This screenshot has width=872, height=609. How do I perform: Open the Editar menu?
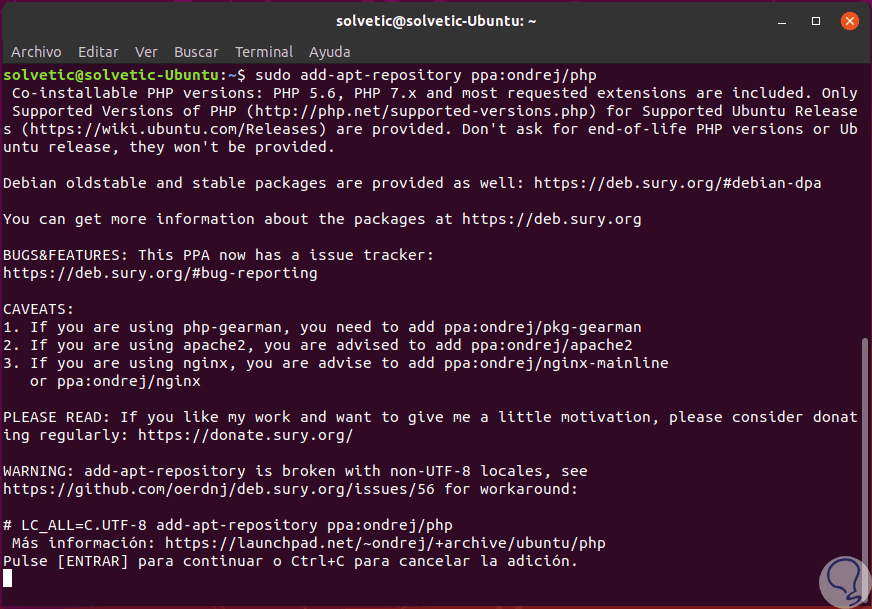coord(98,52)
